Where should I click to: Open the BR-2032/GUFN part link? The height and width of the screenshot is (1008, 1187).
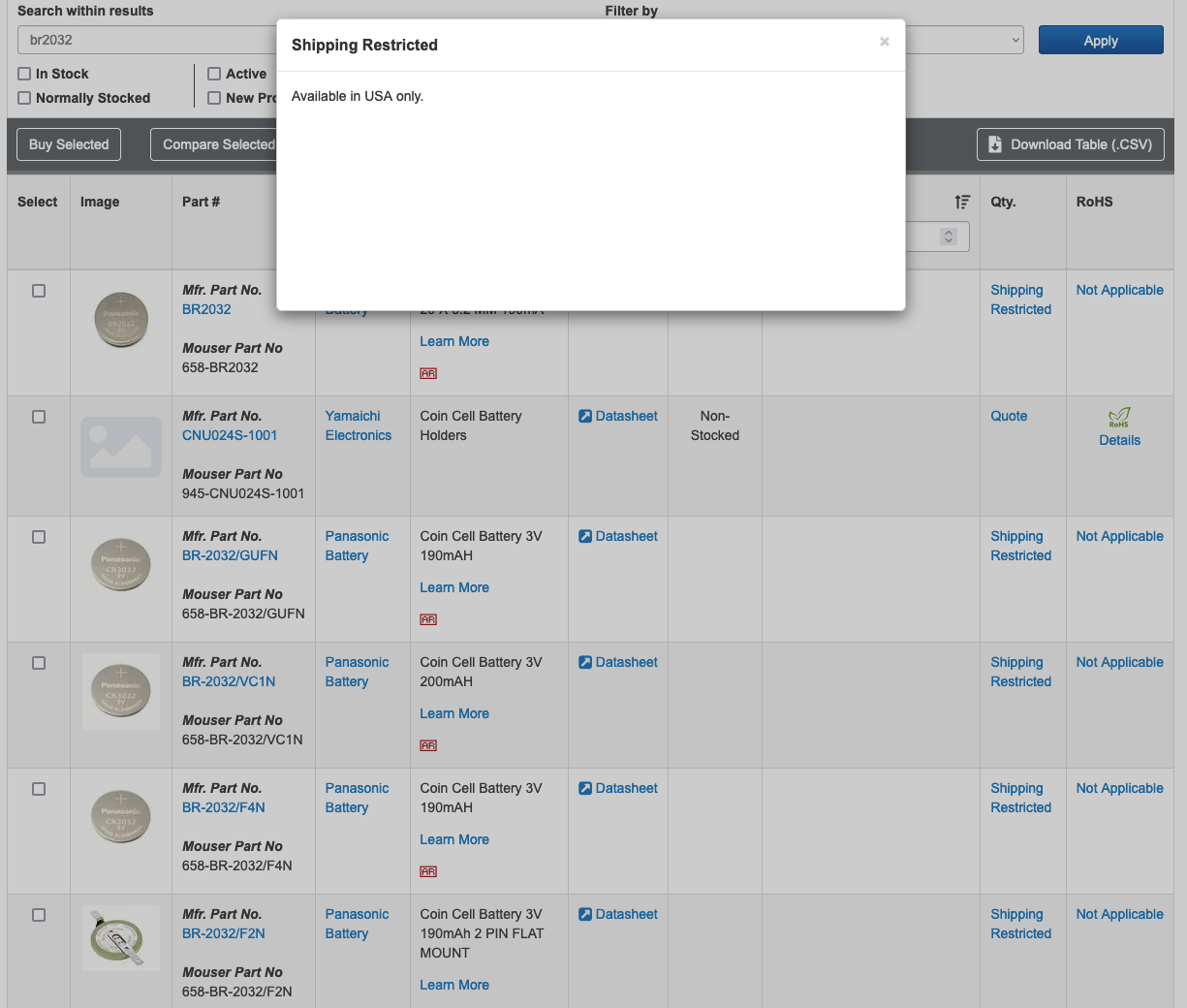coord(230,555)
